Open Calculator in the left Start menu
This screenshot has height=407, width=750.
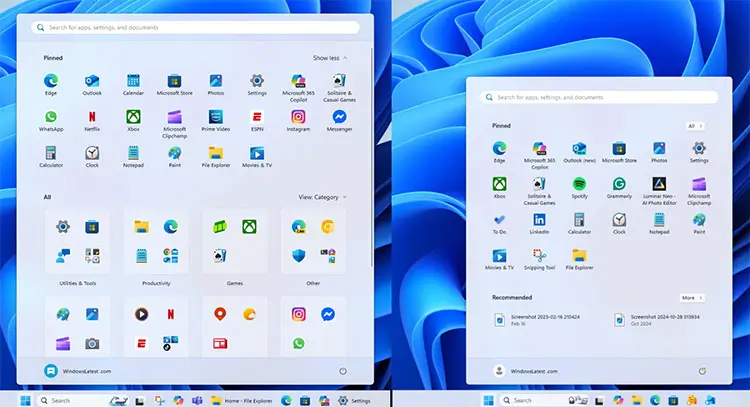click(51, 156)
